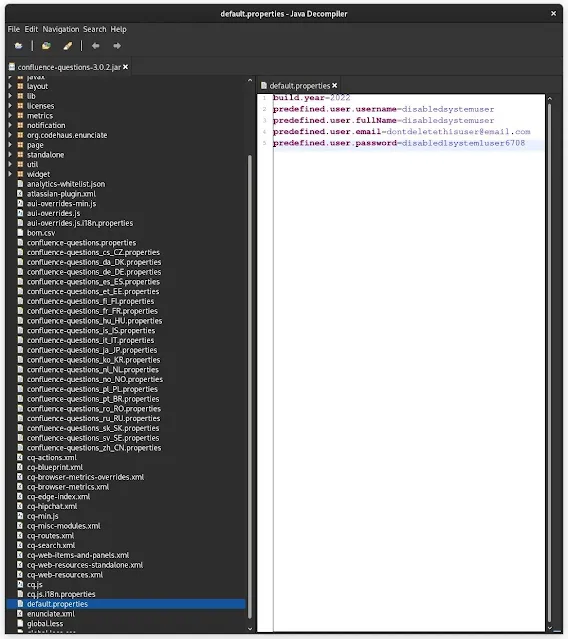
Task: Select cq-web-resources.xml in tree
Action: point(65,575)
